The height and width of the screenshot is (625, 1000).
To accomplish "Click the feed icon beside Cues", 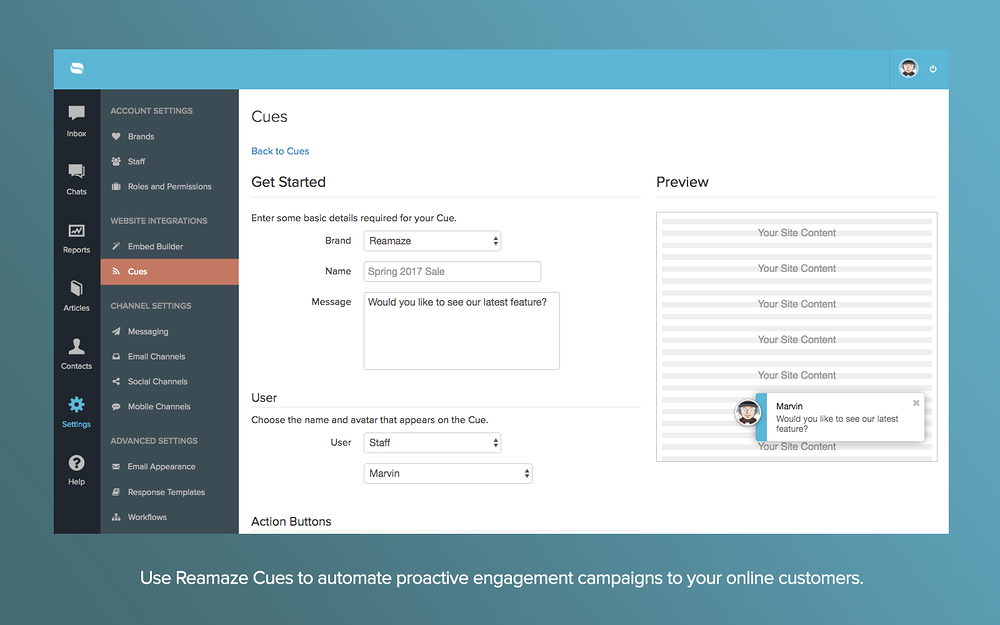I will coord(116,271).
